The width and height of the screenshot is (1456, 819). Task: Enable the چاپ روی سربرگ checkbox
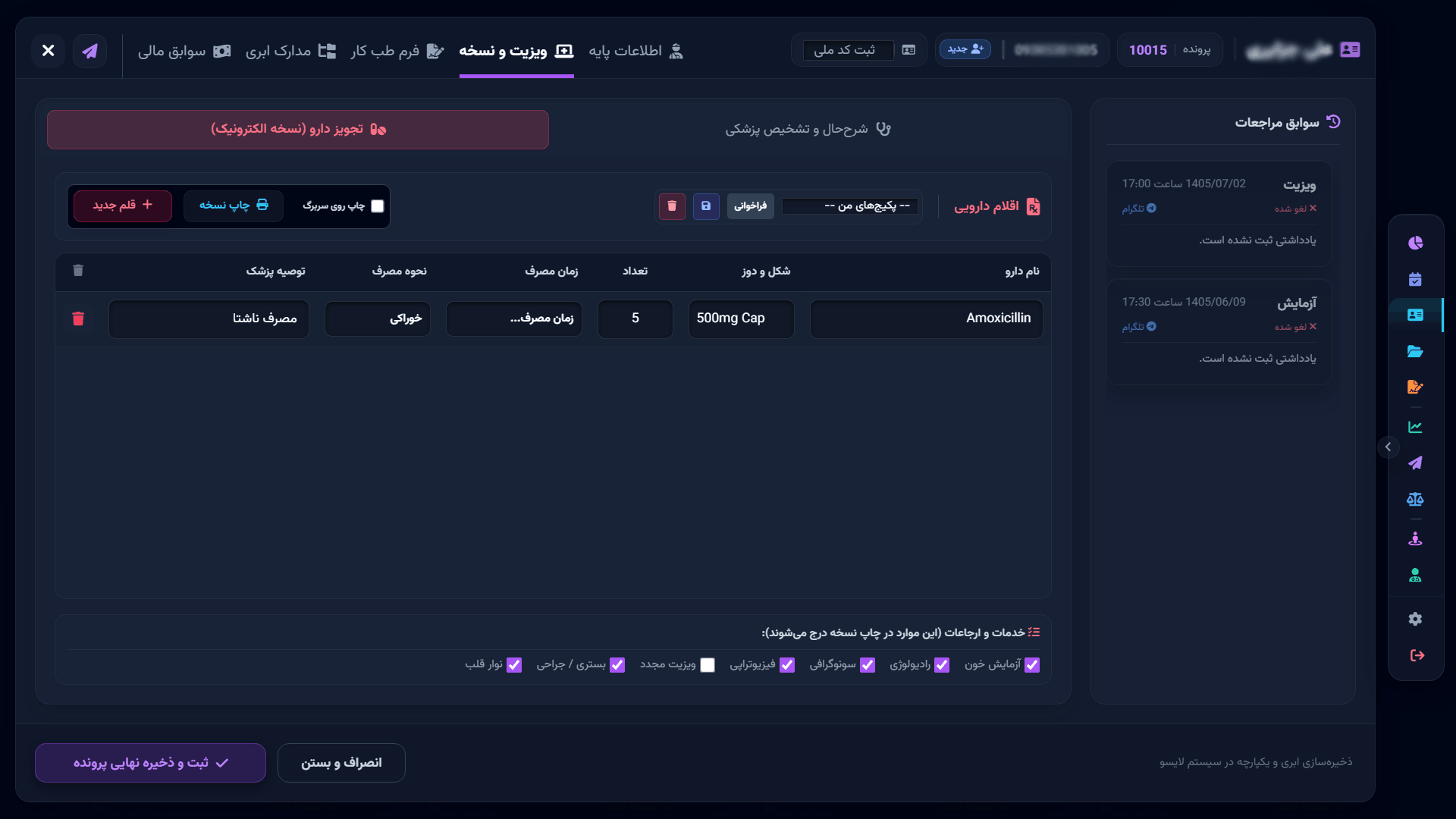[378, 206]
